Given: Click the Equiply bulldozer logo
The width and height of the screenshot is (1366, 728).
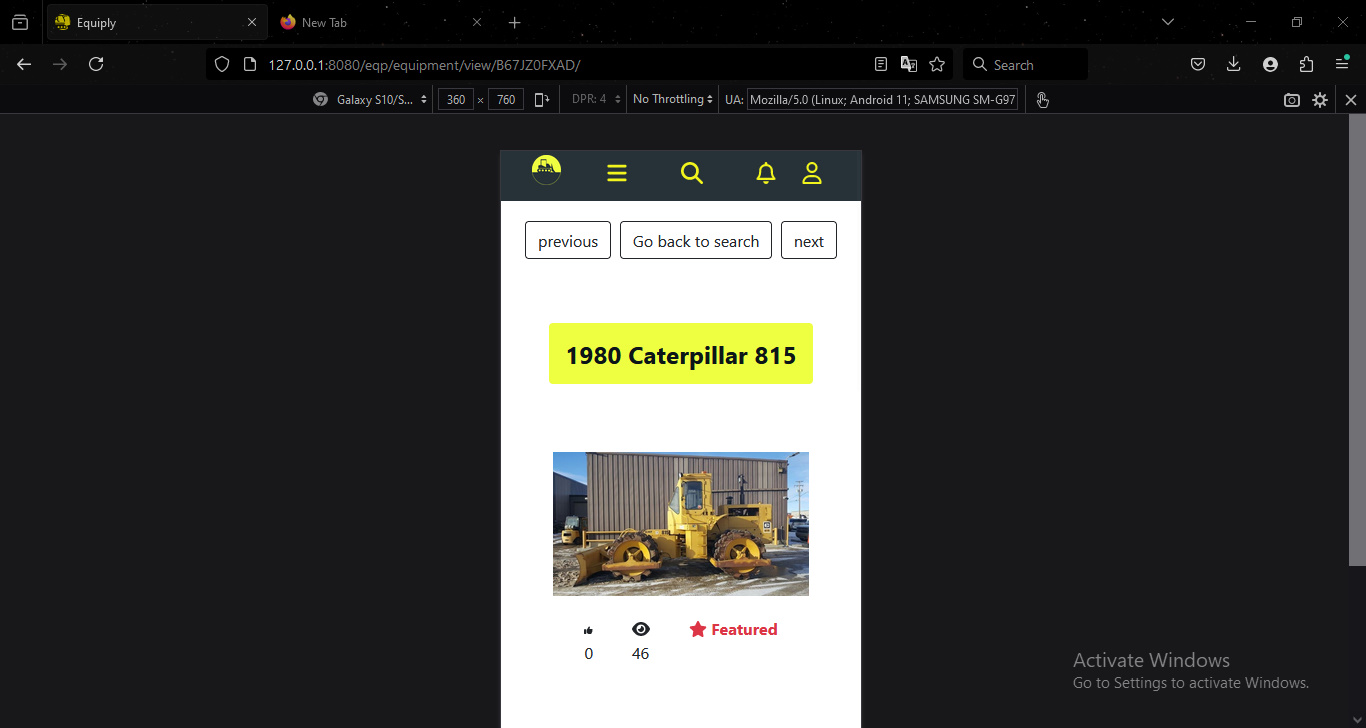Looking at the screenshot, I should [x=546, y=171].
